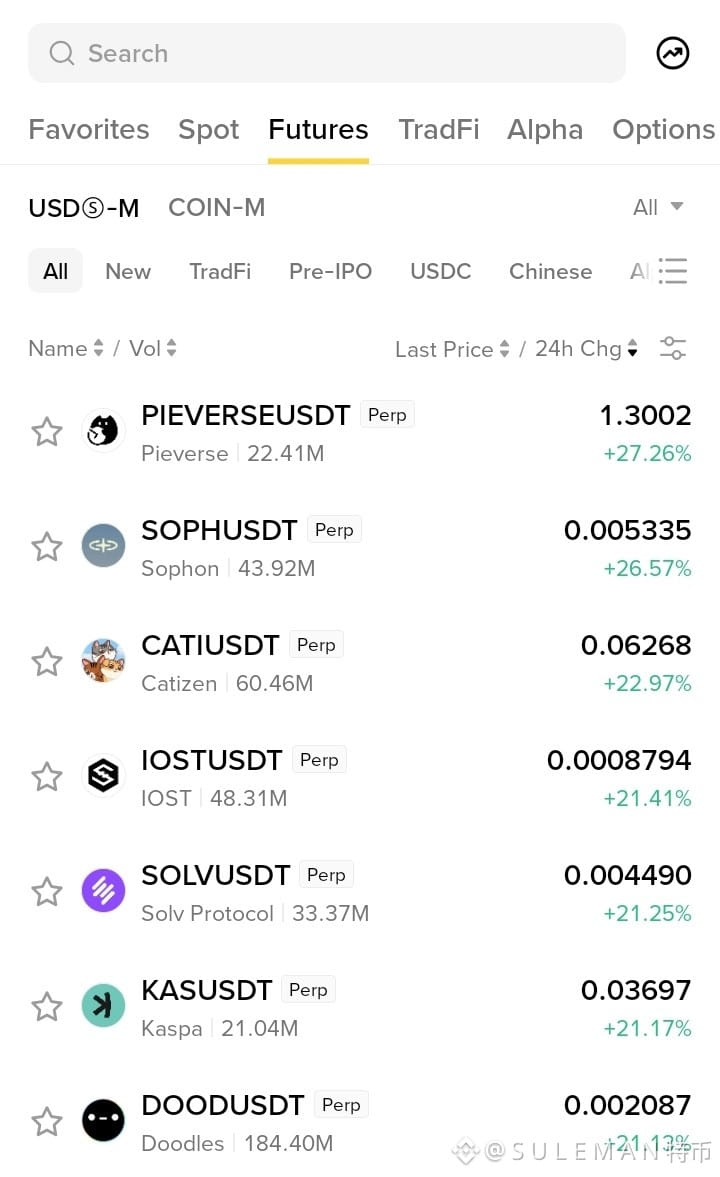Screen dimensions: 720x1177
Task: Open the market trend chart icon
Action: point(673,53)
